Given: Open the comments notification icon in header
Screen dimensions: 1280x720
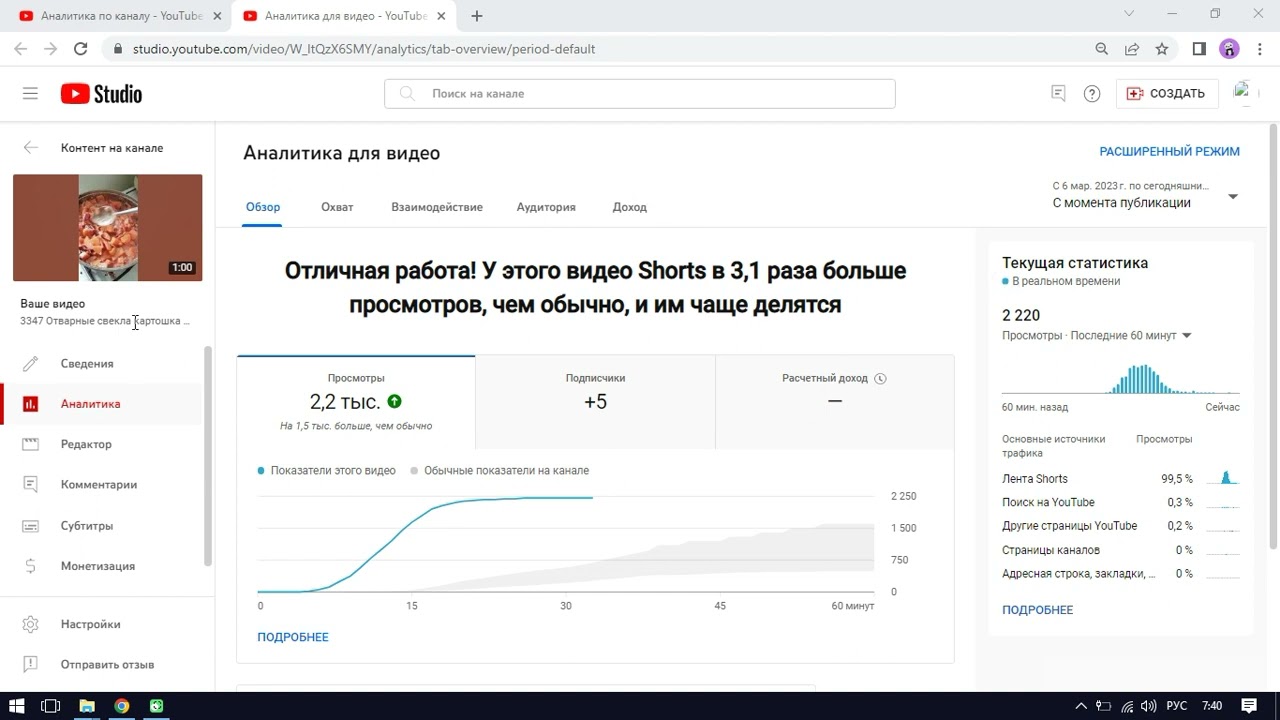Looking at the screenshot, I should 1058,93.
